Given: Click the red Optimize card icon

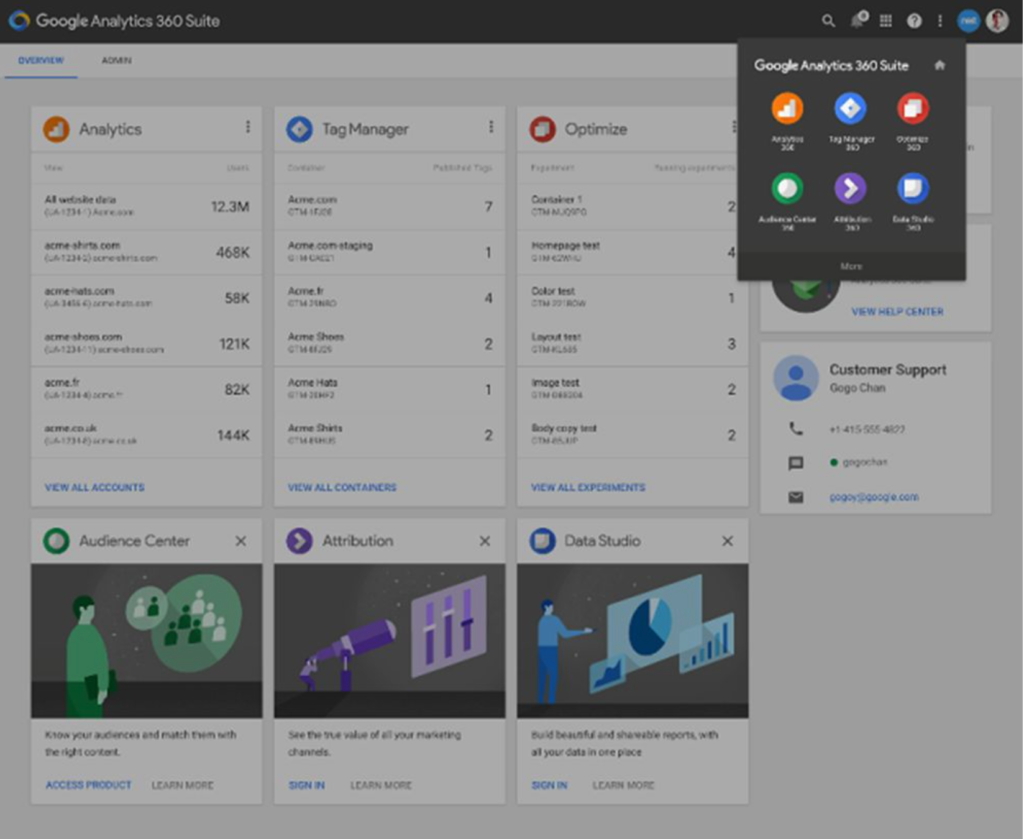Looking at the screenshot, I should [542, 129].
